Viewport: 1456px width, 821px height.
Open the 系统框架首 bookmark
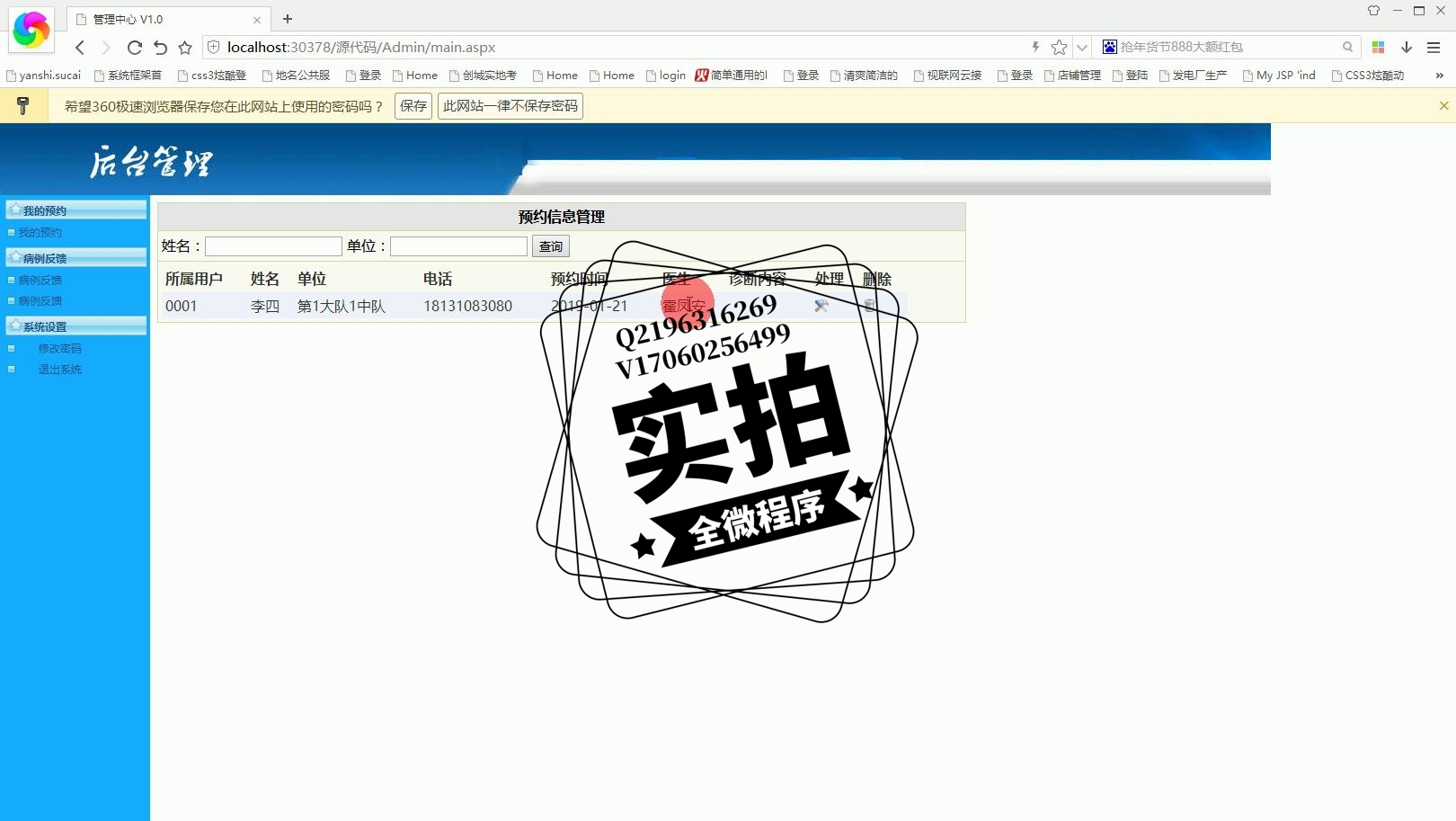pyautogui.click(x=128, y=76)
